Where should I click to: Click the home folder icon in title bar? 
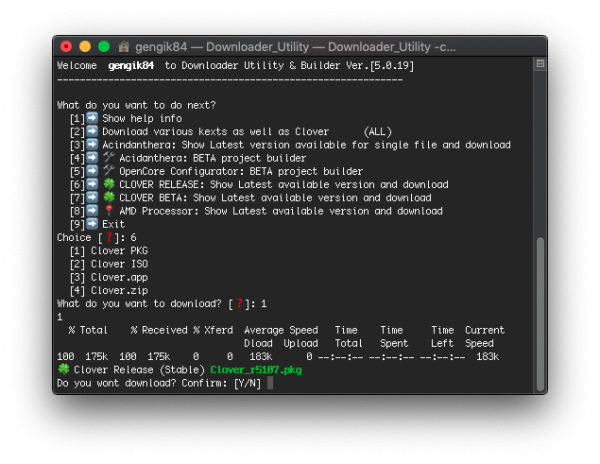coord(123,47)
